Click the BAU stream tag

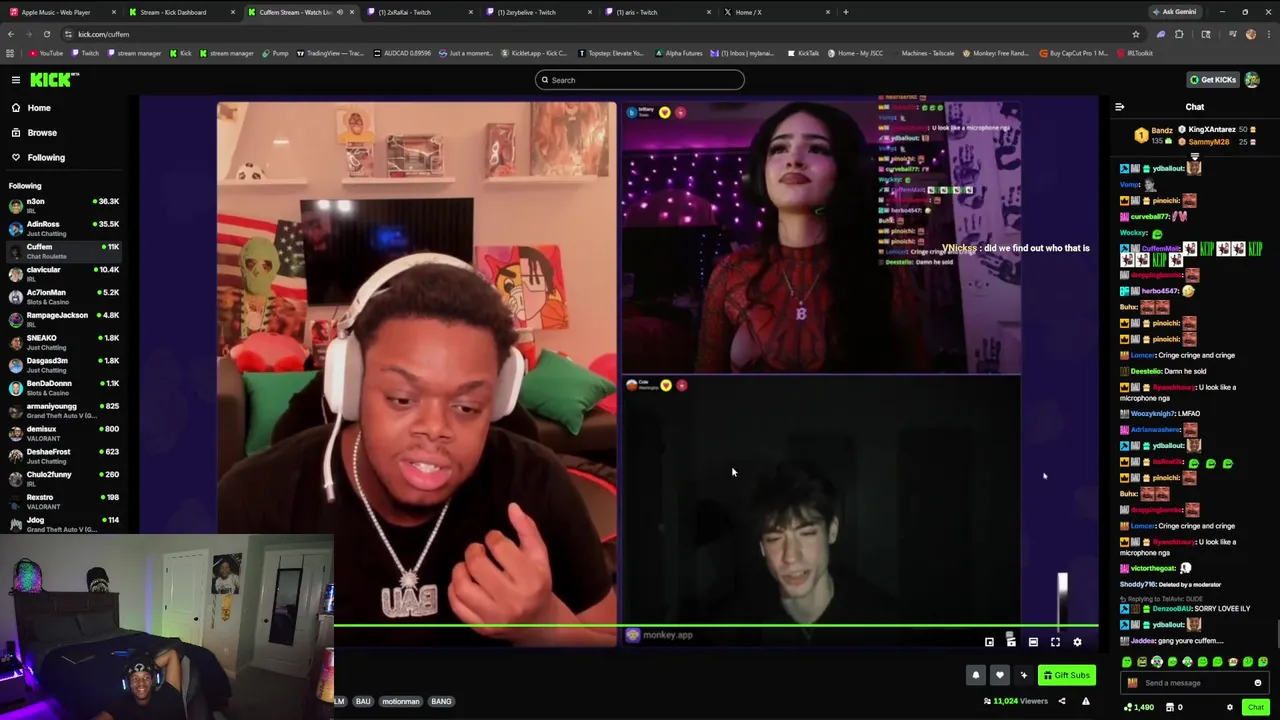[x=363, y=702]
